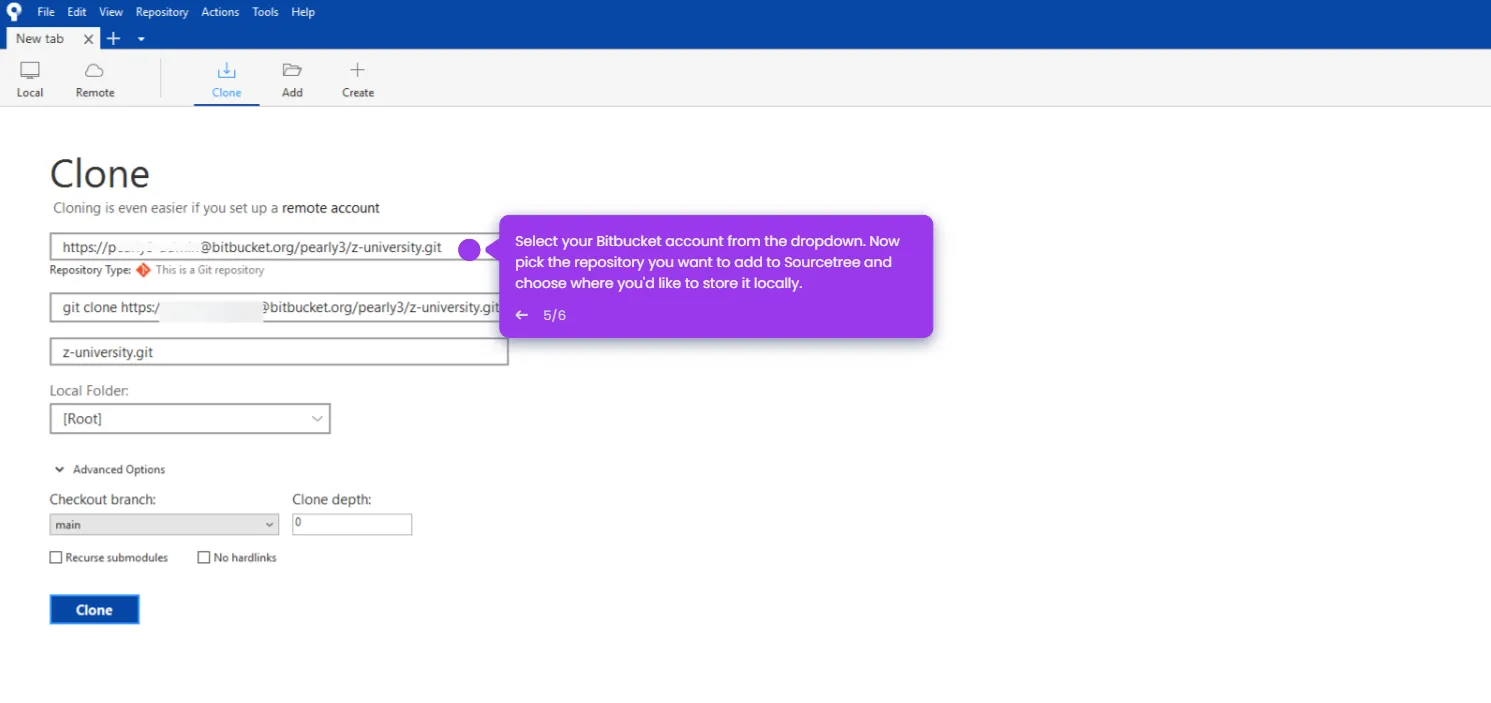Image resolution: width=1491 pixels, height=703 pixels.
Task: Follow the remote account link
Action: (x=331, y=208)
